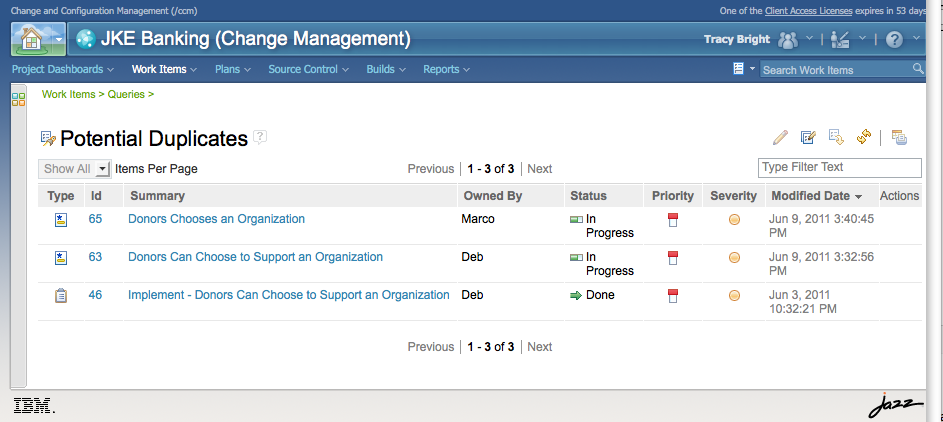Open Donors Chooses an Organization link
The width and height of the screenshot is (943, 422).
click(217, 219)
